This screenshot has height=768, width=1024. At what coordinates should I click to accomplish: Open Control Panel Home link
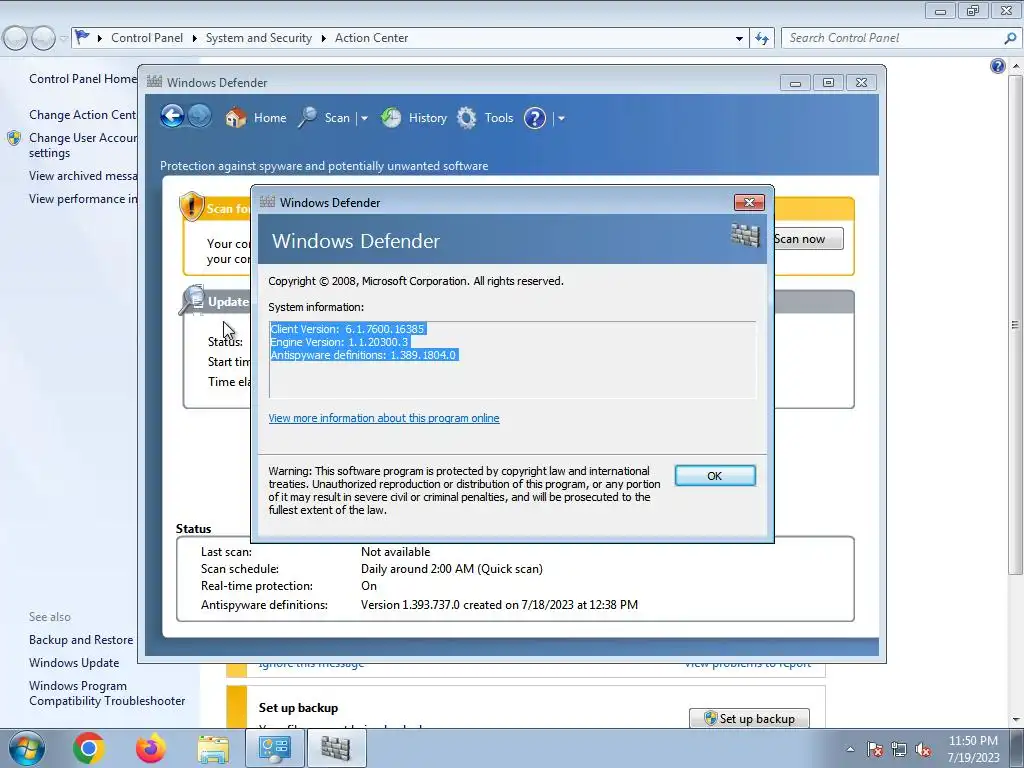coord(83,79)
